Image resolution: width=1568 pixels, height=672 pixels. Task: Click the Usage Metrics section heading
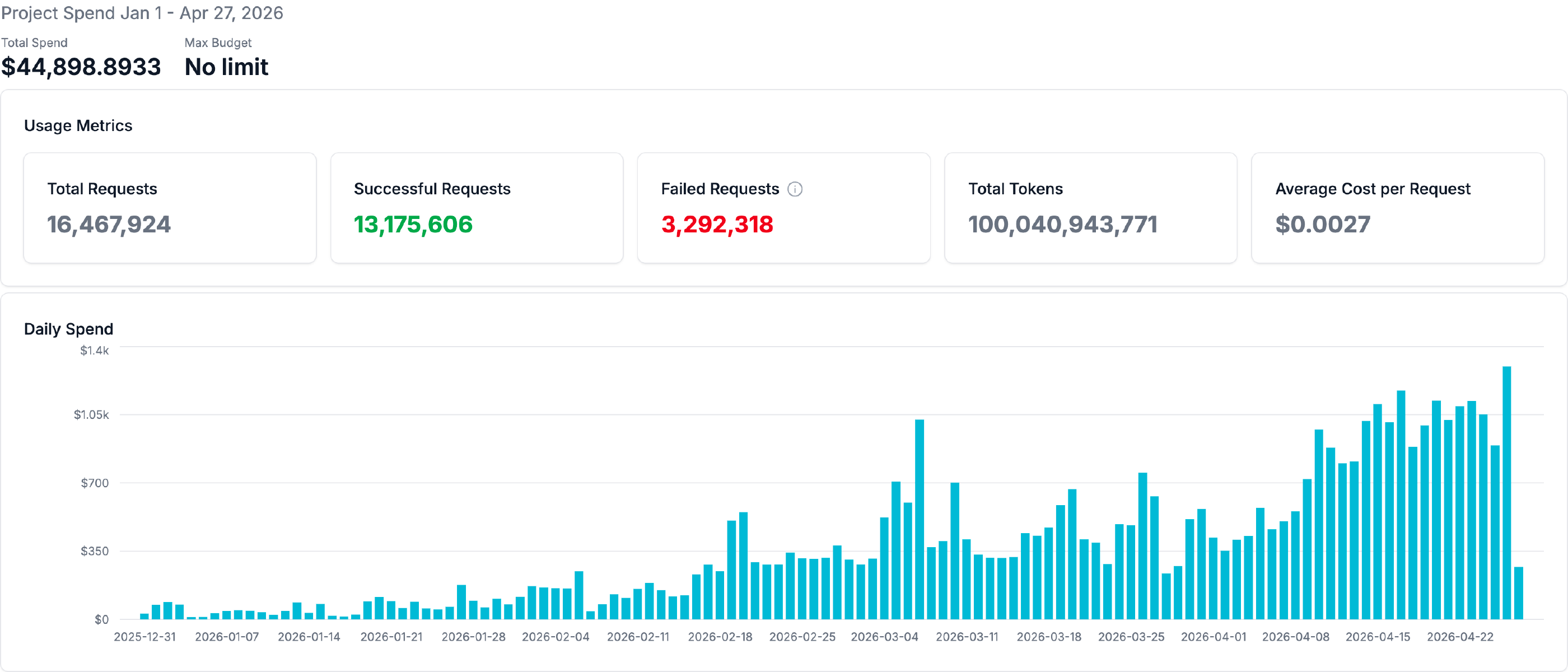coord(78,126)
